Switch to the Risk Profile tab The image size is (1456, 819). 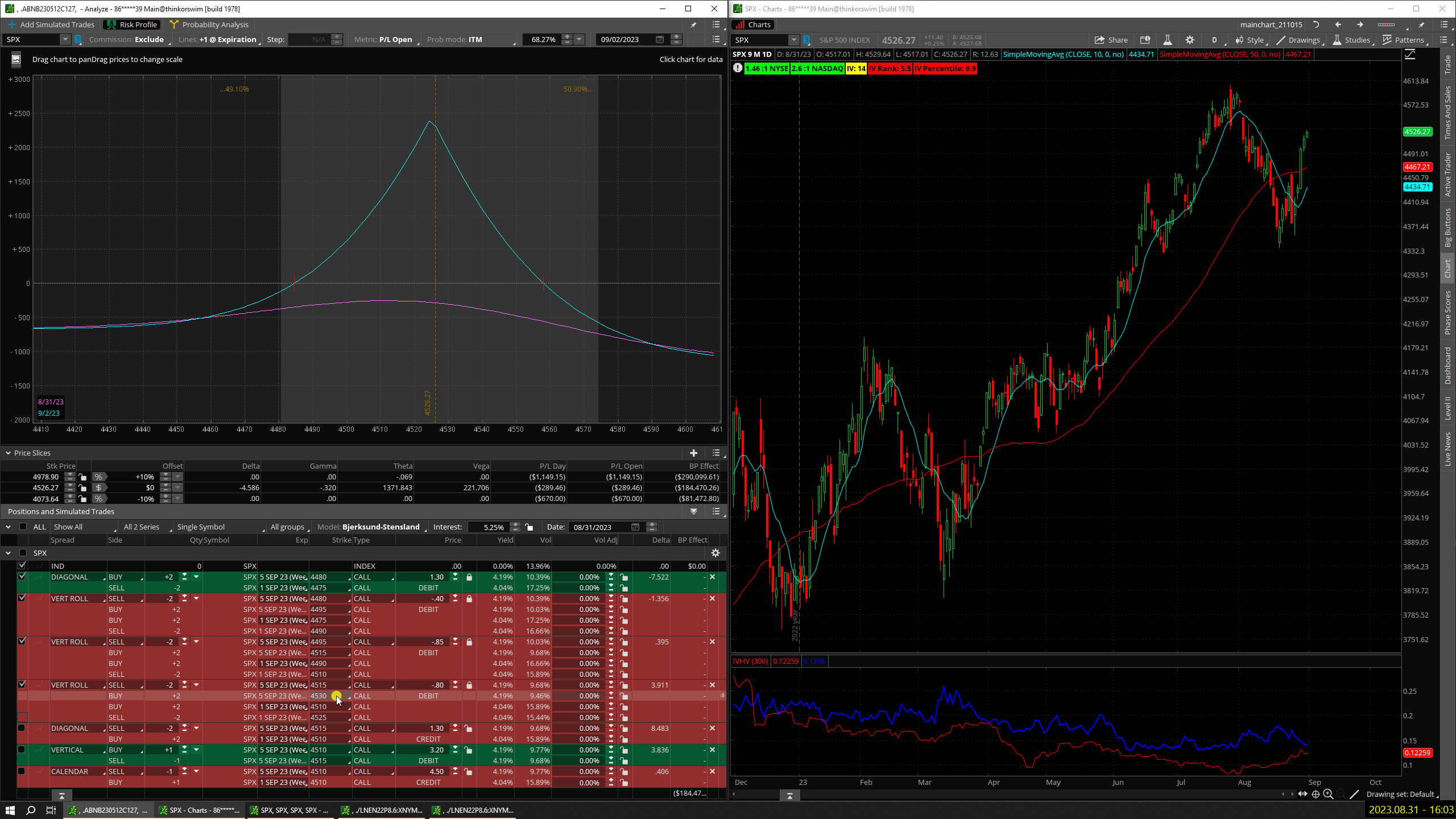coord(131,24)
